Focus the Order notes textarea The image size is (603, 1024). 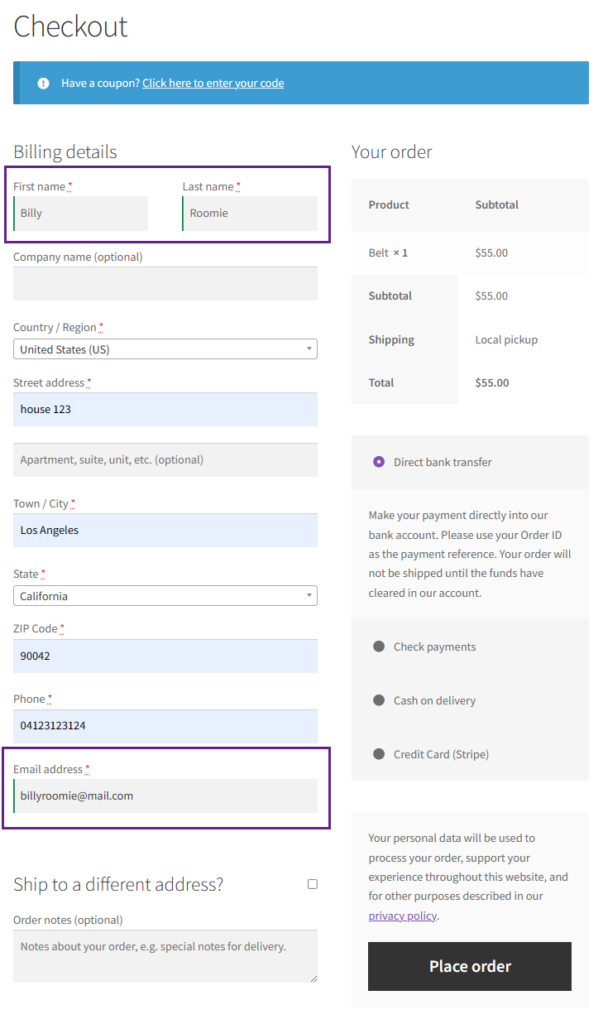(x=165, y=956)
